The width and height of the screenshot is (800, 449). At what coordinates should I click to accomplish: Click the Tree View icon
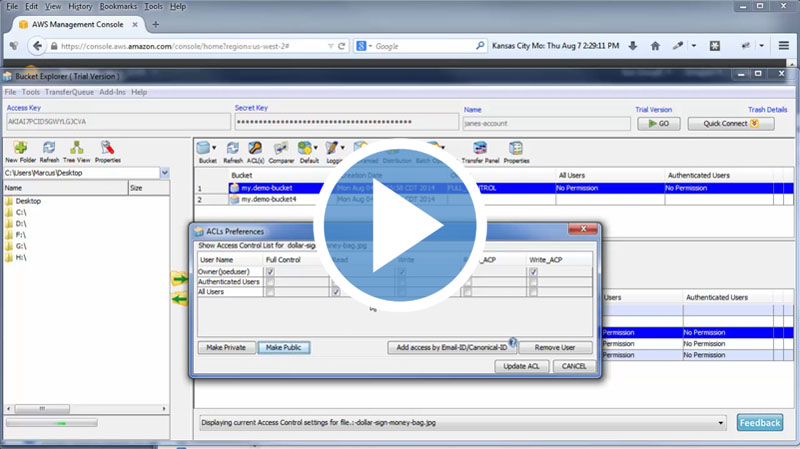coord(76,148)
